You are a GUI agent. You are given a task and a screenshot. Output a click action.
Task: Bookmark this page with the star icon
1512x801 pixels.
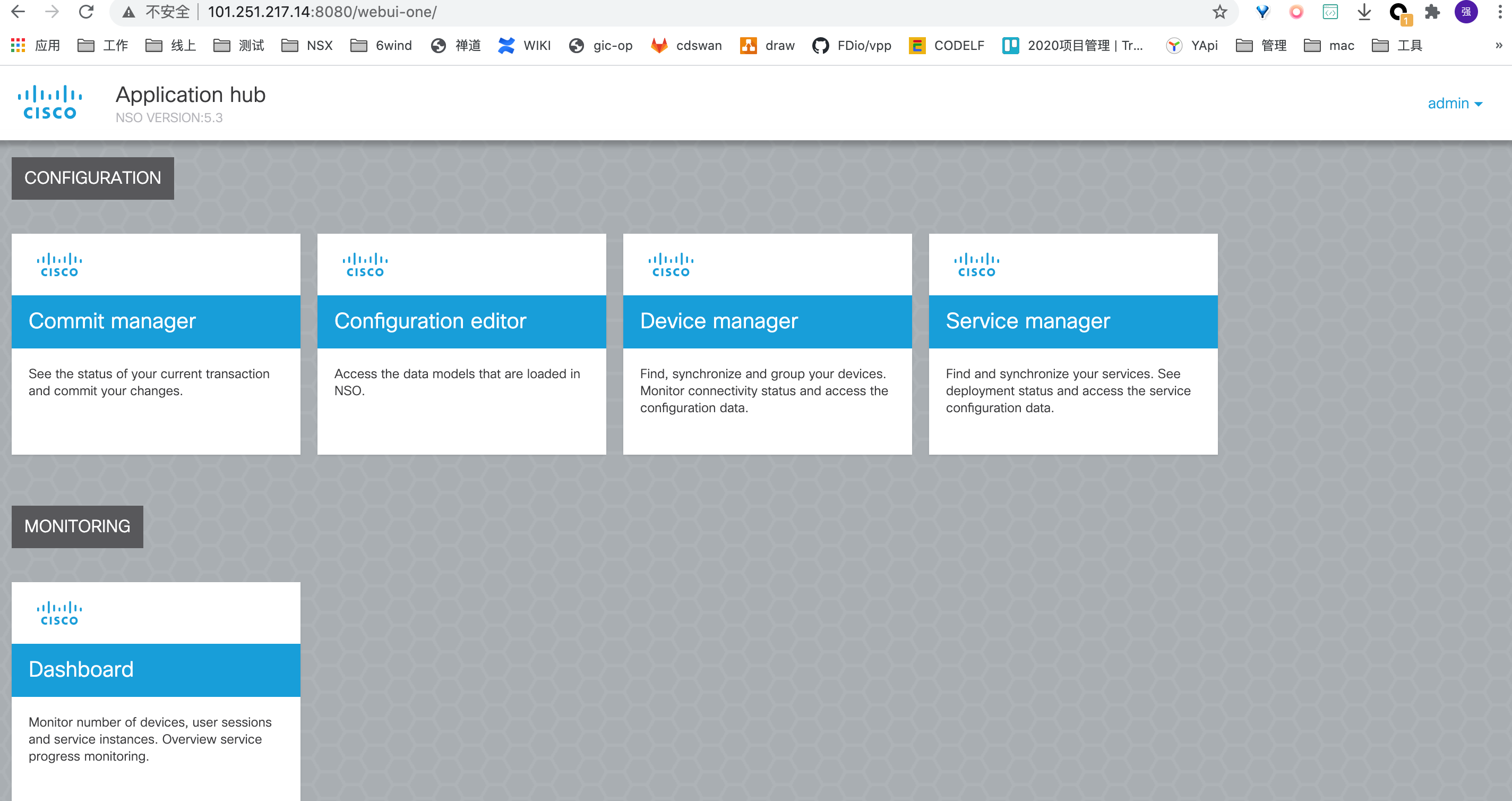coord(1219,12)
